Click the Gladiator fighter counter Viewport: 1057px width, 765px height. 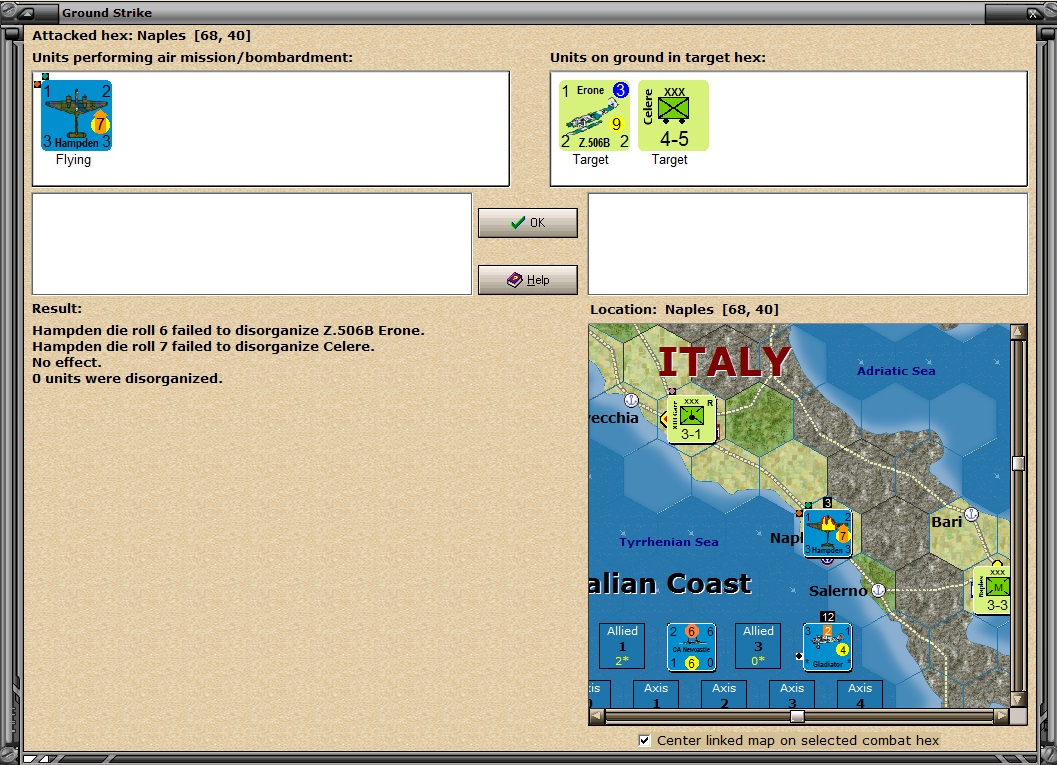(x=827, y=647)
